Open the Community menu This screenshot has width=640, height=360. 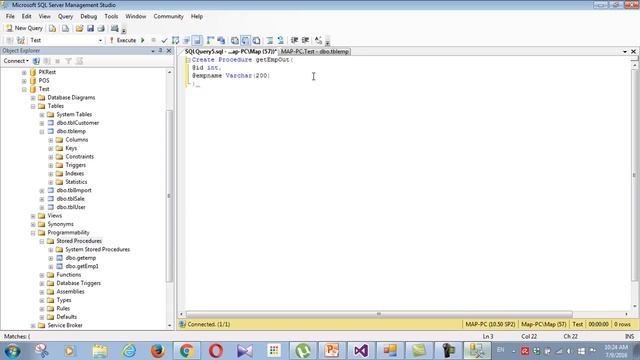[x=168, y=16]
